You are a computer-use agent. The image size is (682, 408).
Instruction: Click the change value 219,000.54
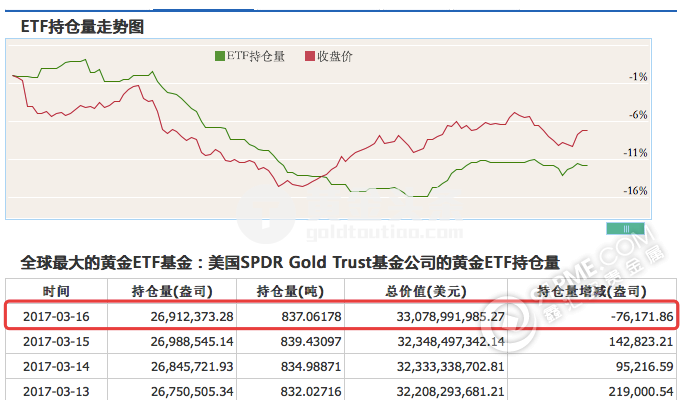(x=641, y=391)
